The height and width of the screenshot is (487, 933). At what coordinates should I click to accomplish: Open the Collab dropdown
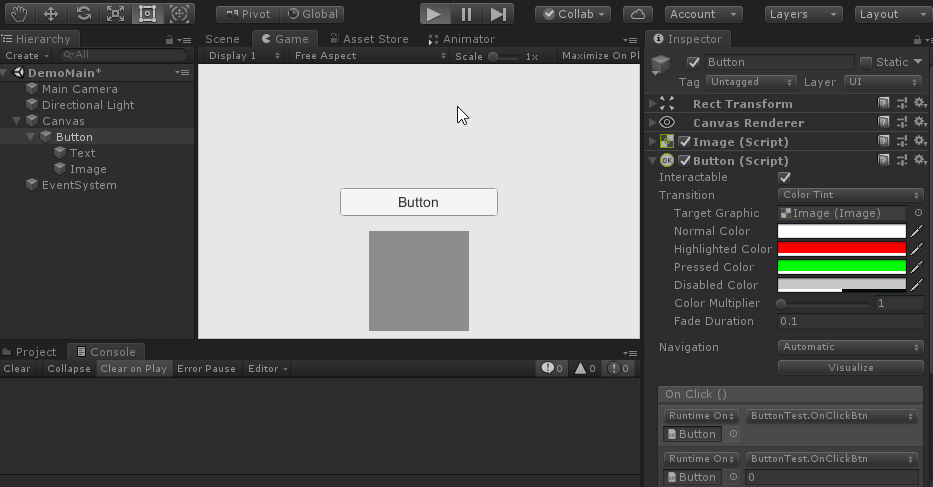pos(574,14)
